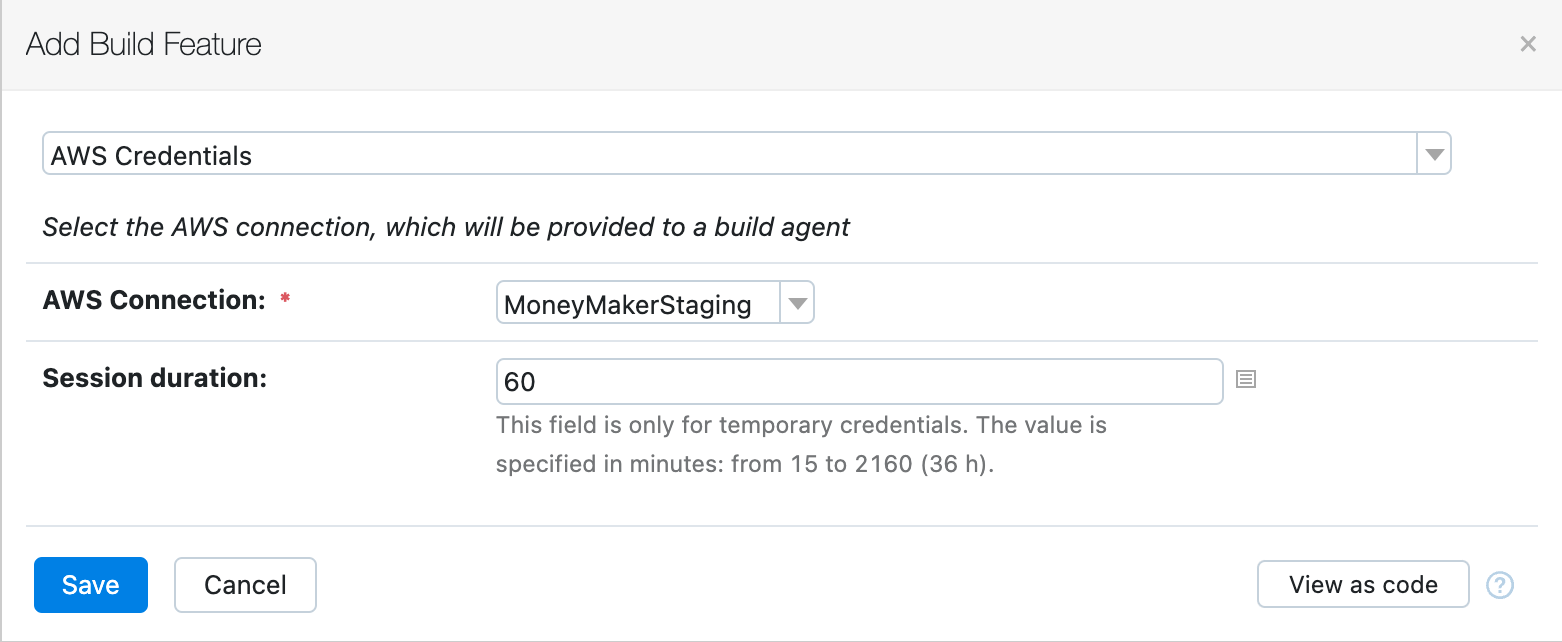Open the AWS Credentials build feature selector
Viewport: 1562px width, 642px height.
click(746, 155)
